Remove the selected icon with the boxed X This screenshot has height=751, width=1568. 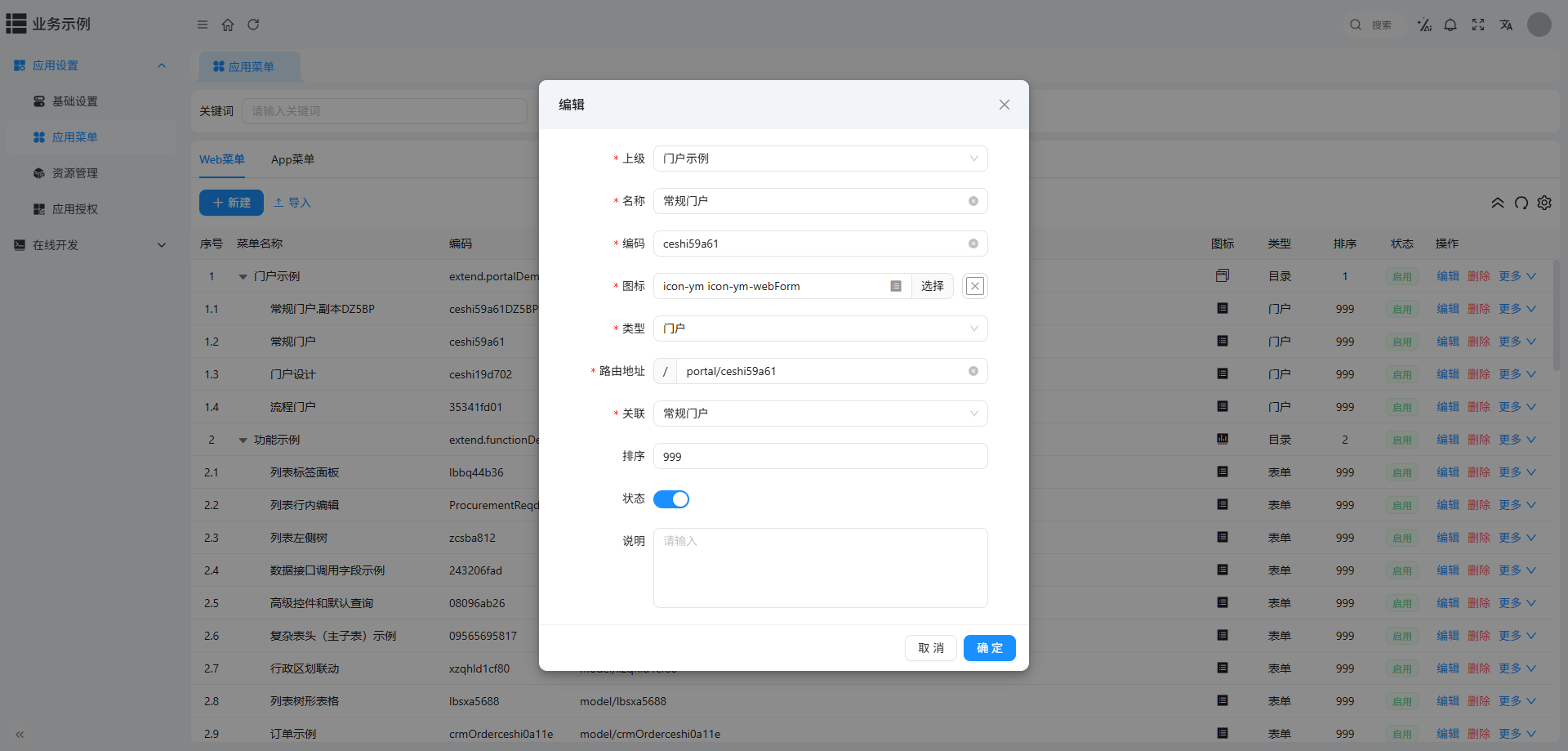[x=975, y=286]
